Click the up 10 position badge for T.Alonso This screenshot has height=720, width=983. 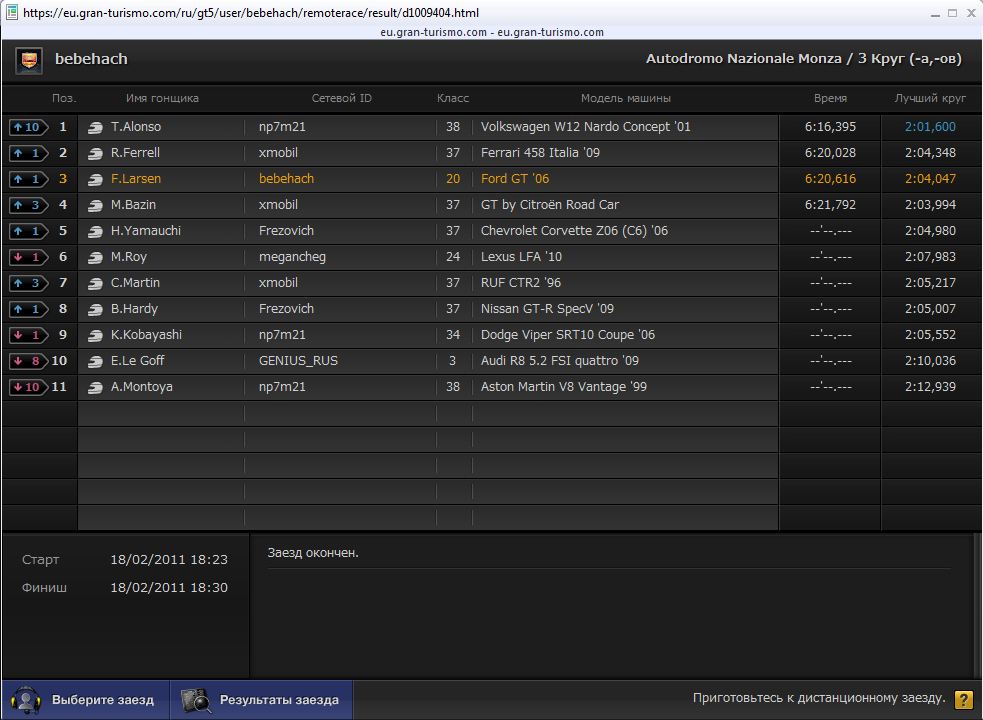tap(28, 127)
